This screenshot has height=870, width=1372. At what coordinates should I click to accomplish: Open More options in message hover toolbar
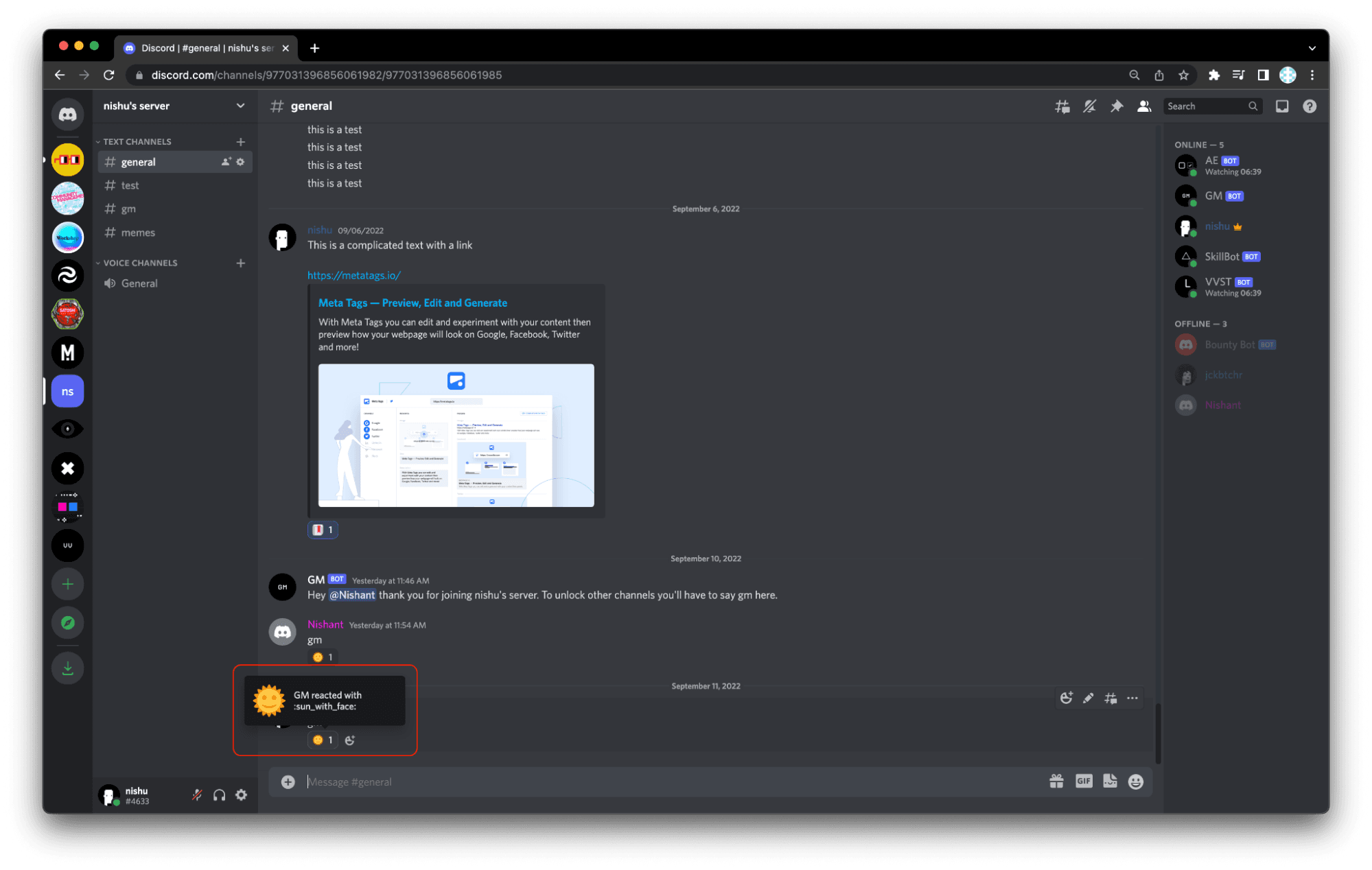(x=1132, y=698)
